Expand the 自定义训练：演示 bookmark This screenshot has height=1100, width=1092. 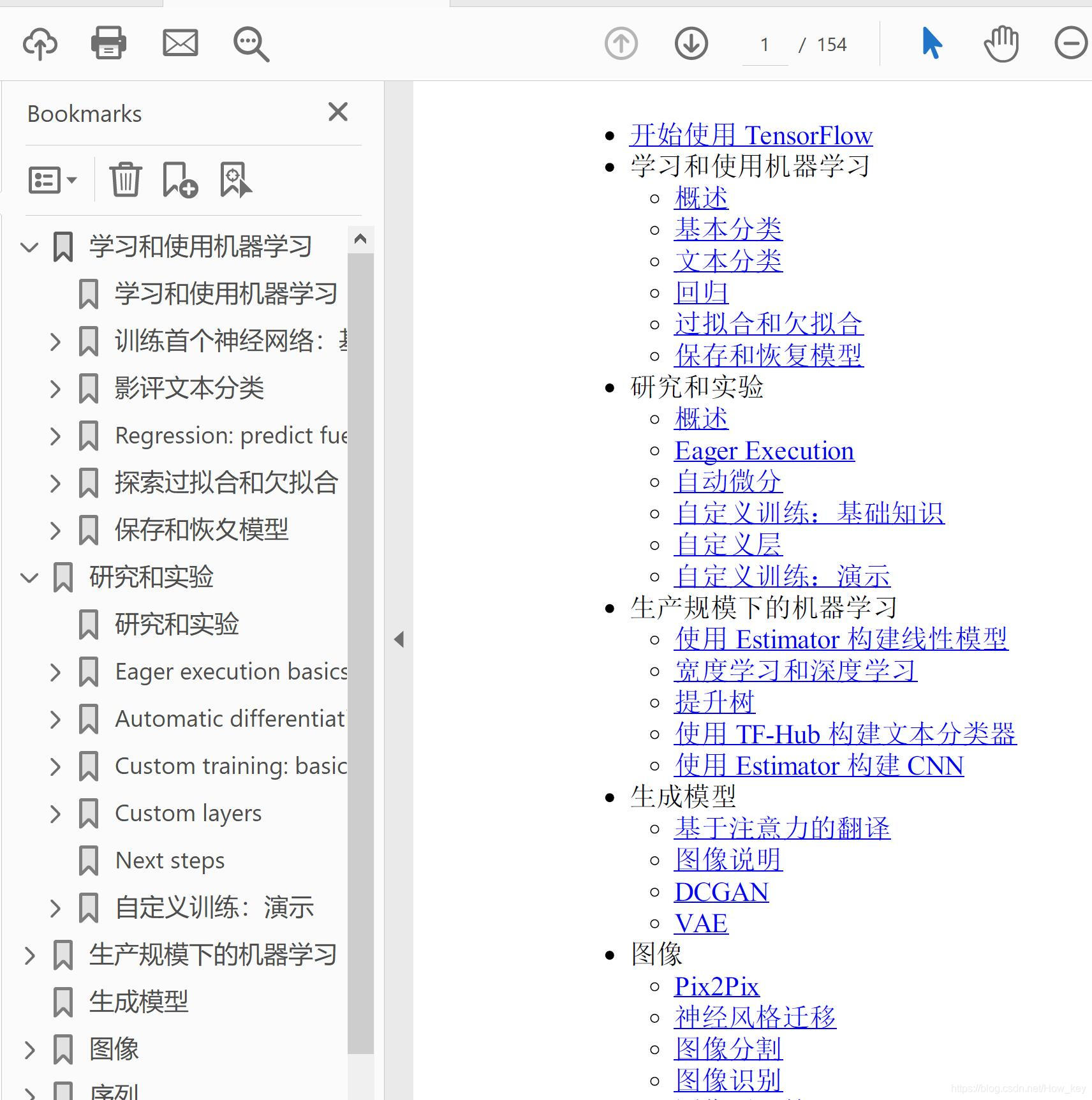click(x=55, y=908)
